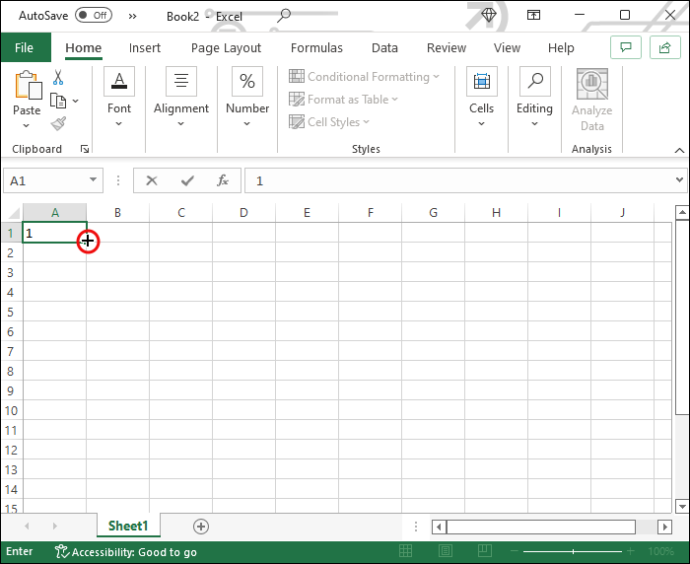Open the Formulas tab
The height and width of the screenshot is (564, 690).
(316, 48)
